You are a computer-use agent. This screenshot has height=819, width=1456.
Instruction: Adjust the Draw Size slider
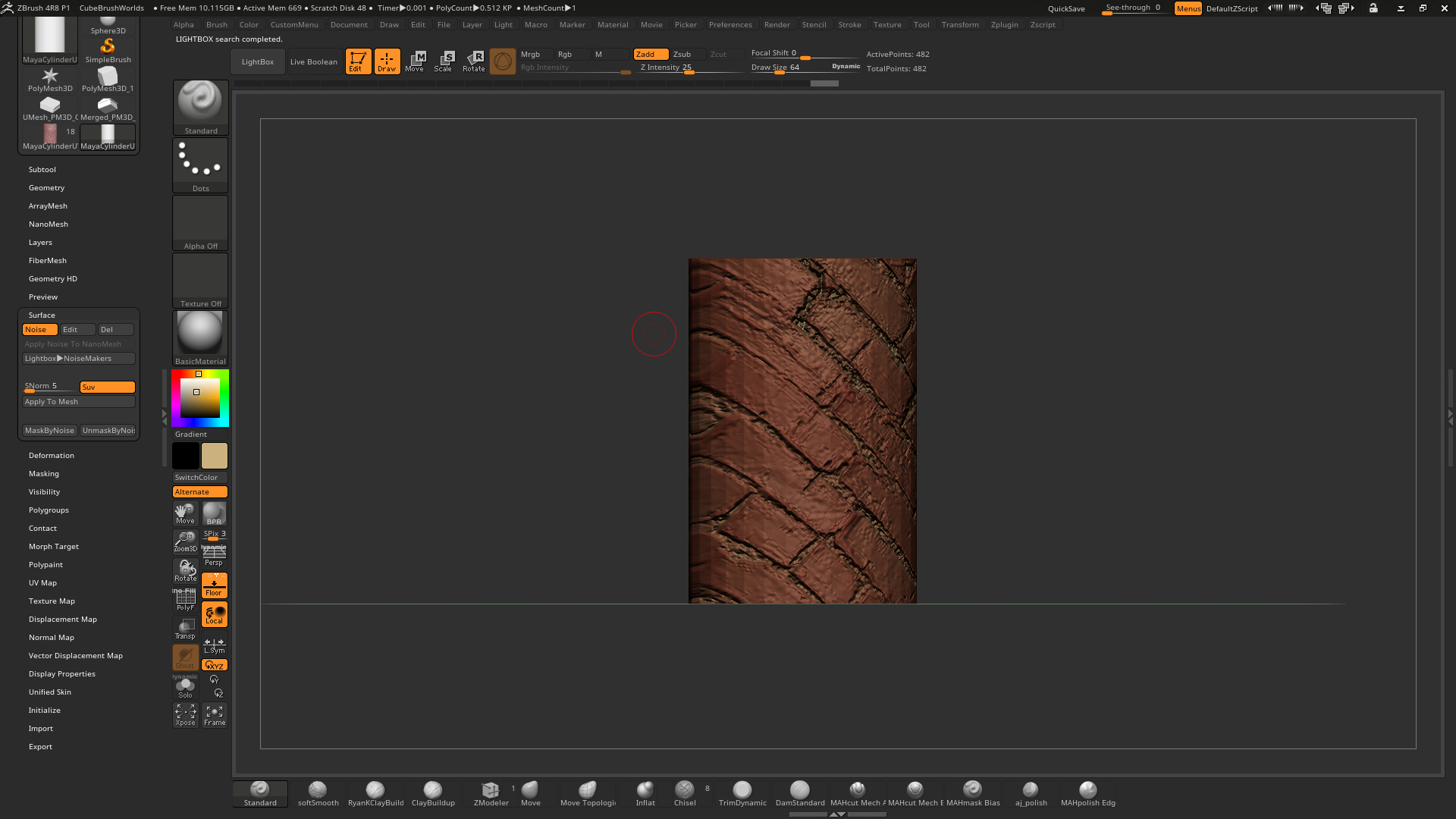(x=789, y=67)
